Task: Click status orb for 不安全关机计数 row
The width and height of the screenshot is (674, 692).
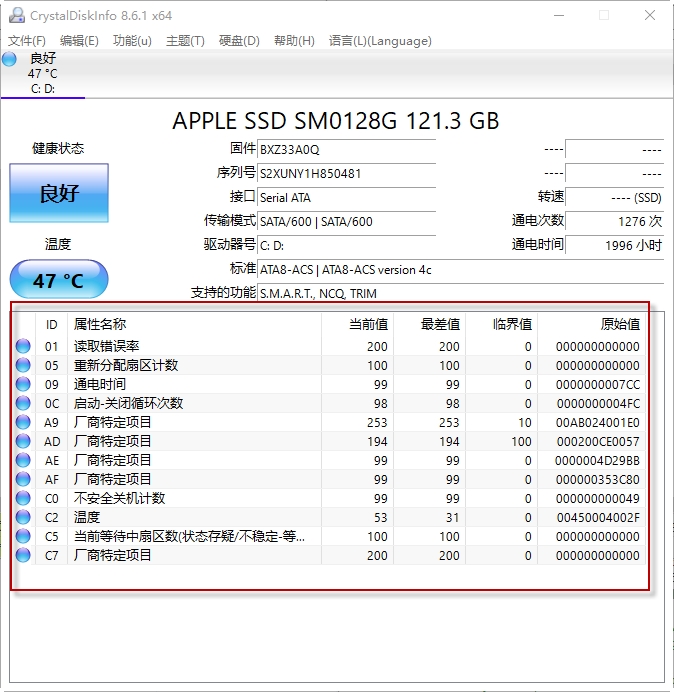Action: [23, 499]
